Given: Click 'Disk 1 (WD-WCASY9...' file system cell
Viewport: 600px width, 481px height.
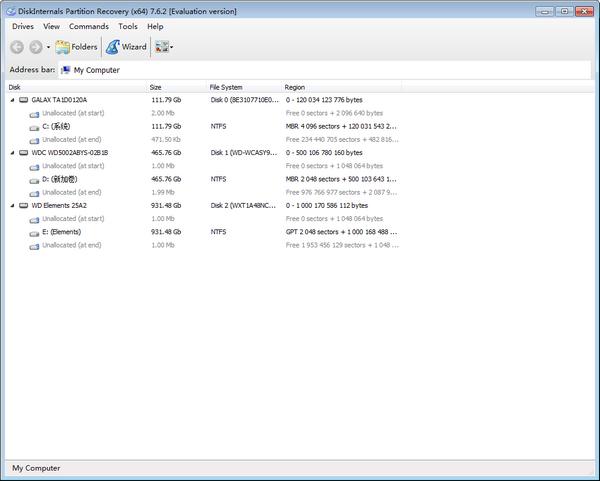Looking at the screenshot, I should tap(243, 153).
